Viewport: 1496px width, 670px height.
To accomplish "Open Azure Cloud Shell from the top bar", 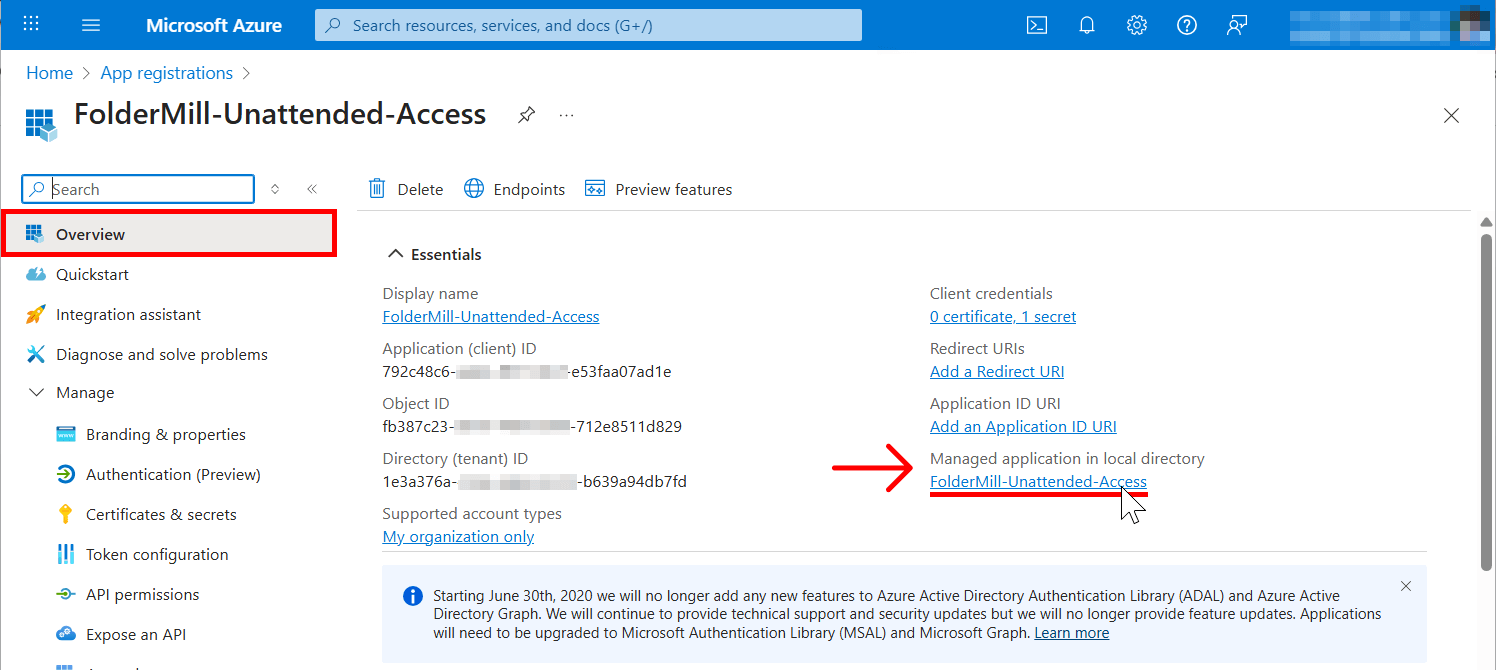I will [x=1036, y=24].
